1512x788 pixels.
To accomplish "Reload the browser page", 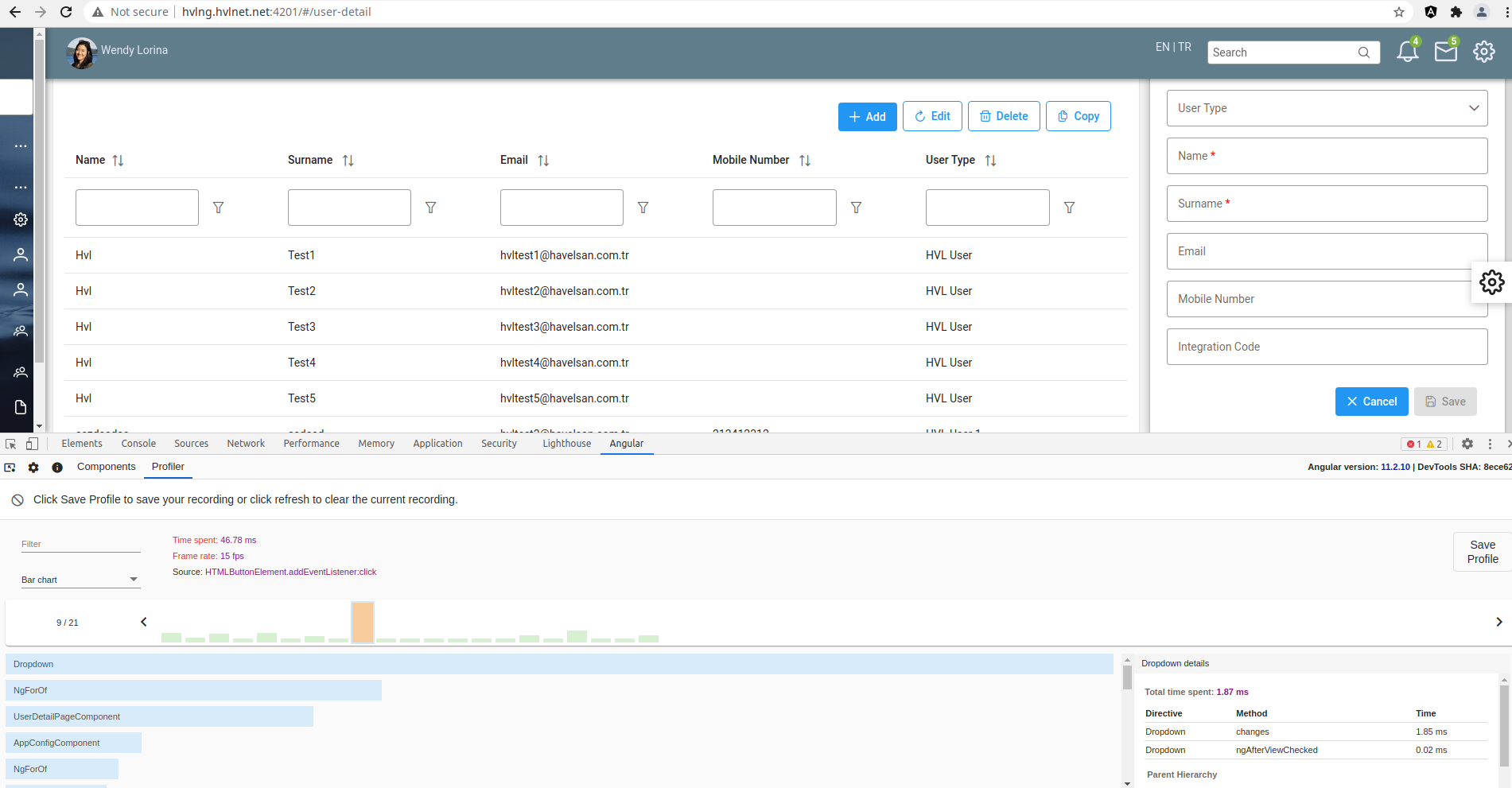I will [x=67, y=12].
